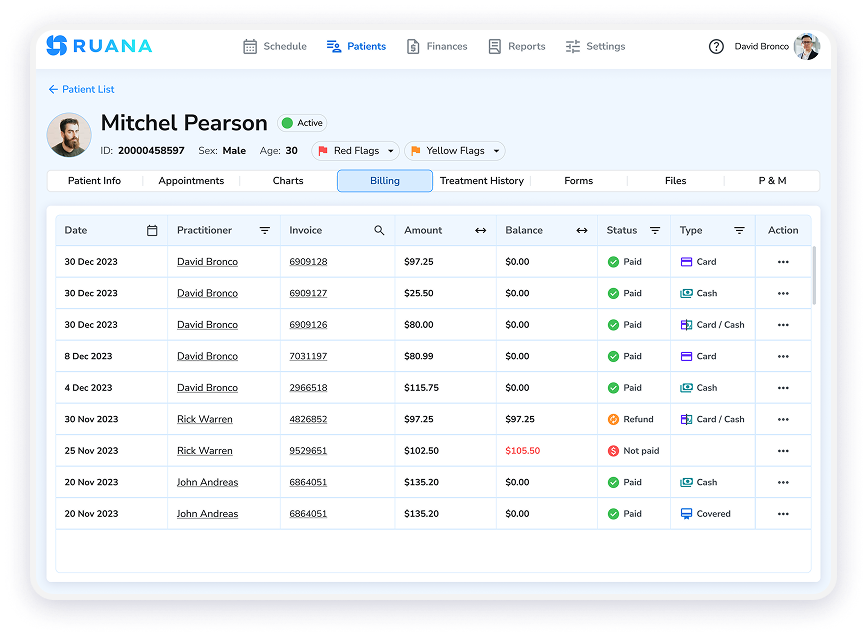Open the Date column calendar icon
The height and width of the screenshot is (636, 867).
[x=152, y=231]
